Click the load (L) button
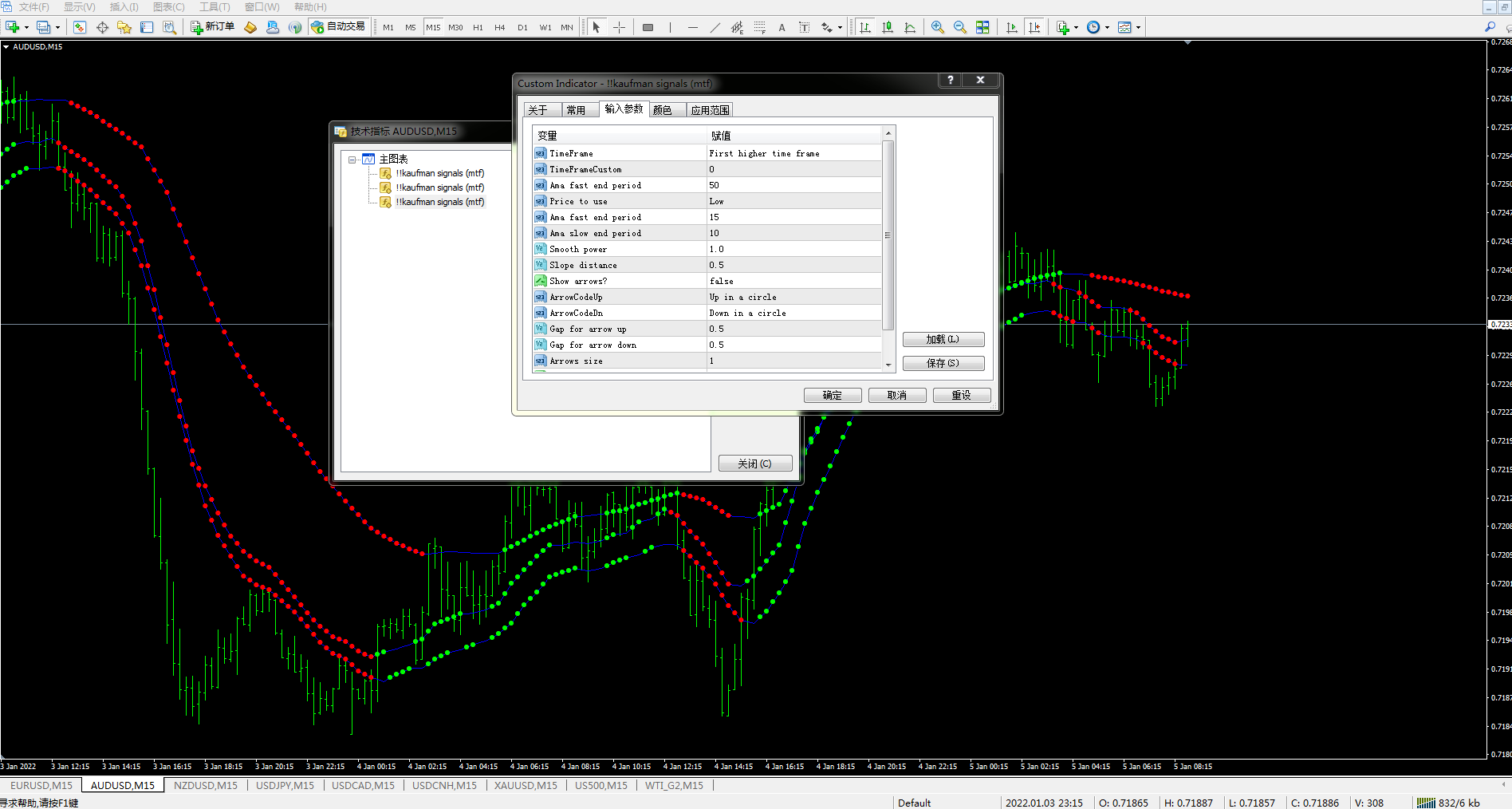Viewport: 1512px width, 809px height. 943,339
